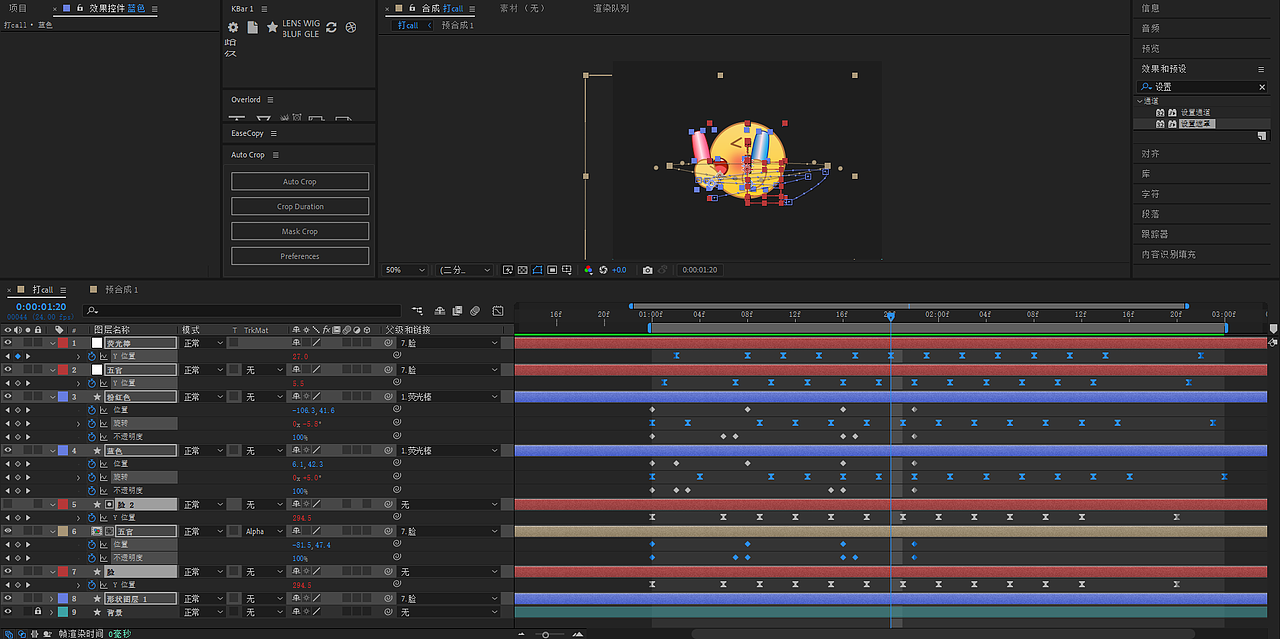Take snapshot with camera icon
Viewport: 1280px width, 639px height.
(x=648, y=270)
